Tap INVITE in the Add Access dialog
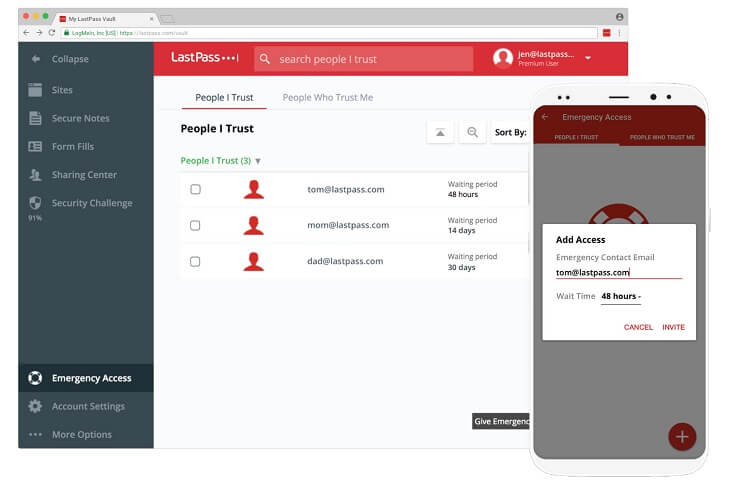This screenshot has width=729, height=500. click(x=673, y=327)
